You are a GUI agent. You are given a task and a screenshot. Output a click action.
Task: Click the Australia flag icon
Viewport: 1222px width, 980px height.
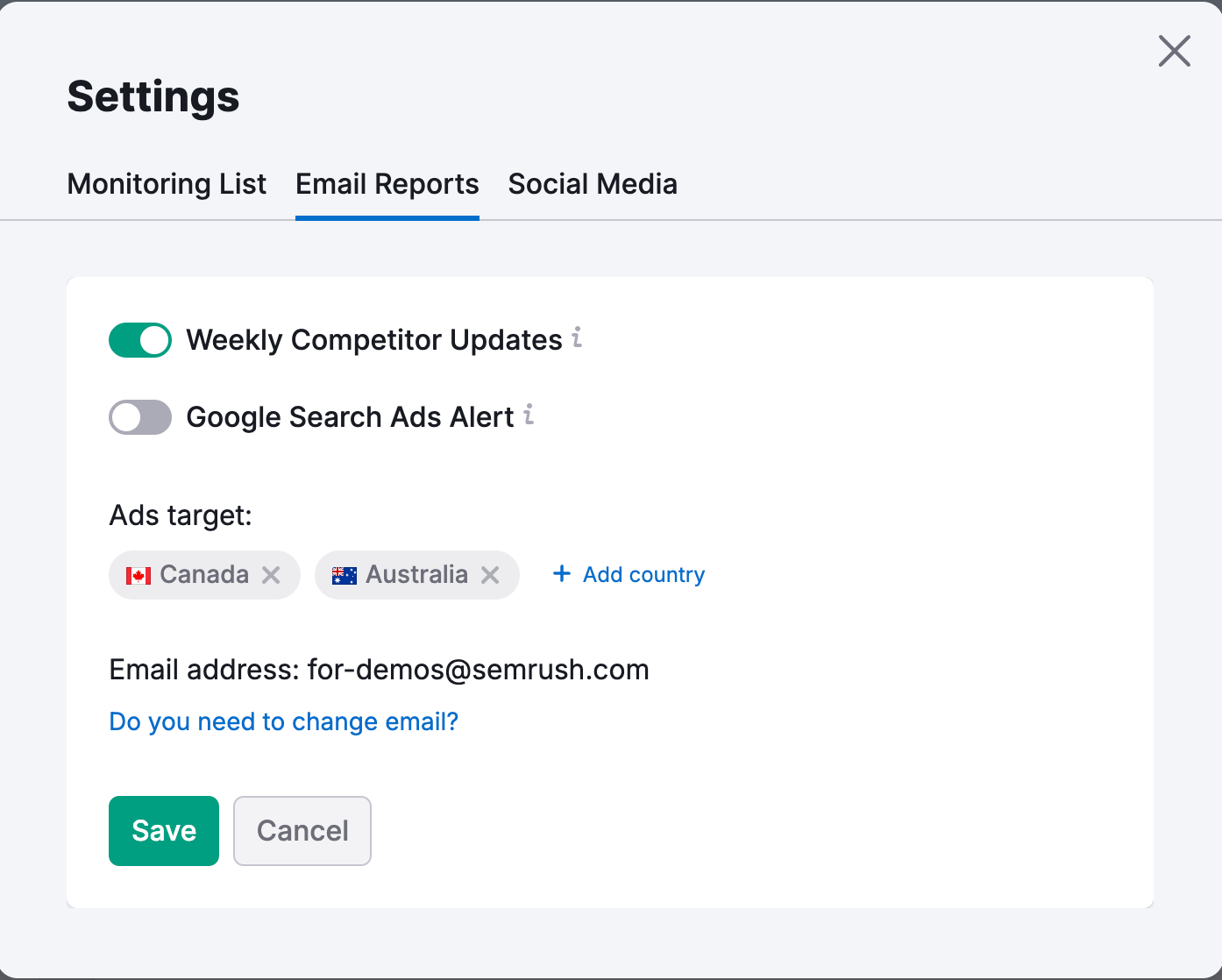[x=345, y=575]
